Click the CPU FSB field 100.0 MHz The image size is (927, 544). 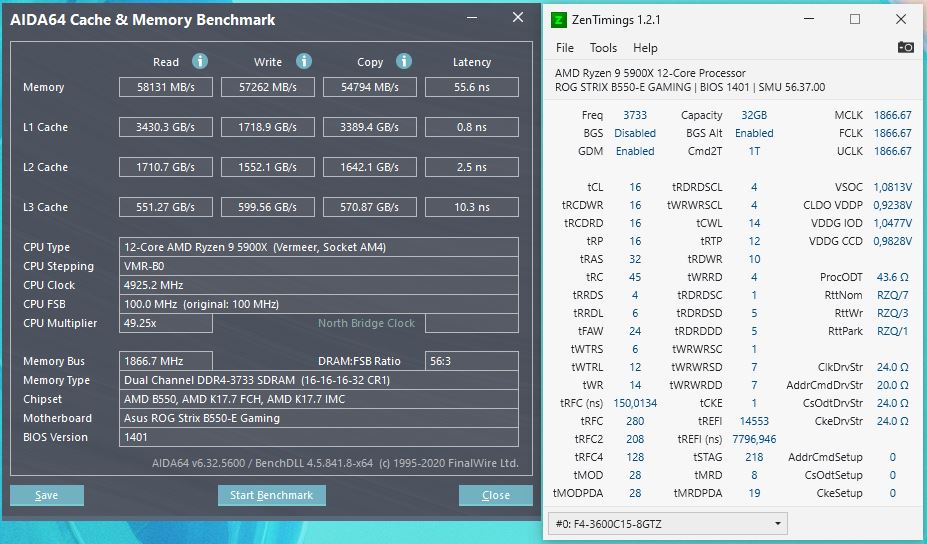[319, 304]
